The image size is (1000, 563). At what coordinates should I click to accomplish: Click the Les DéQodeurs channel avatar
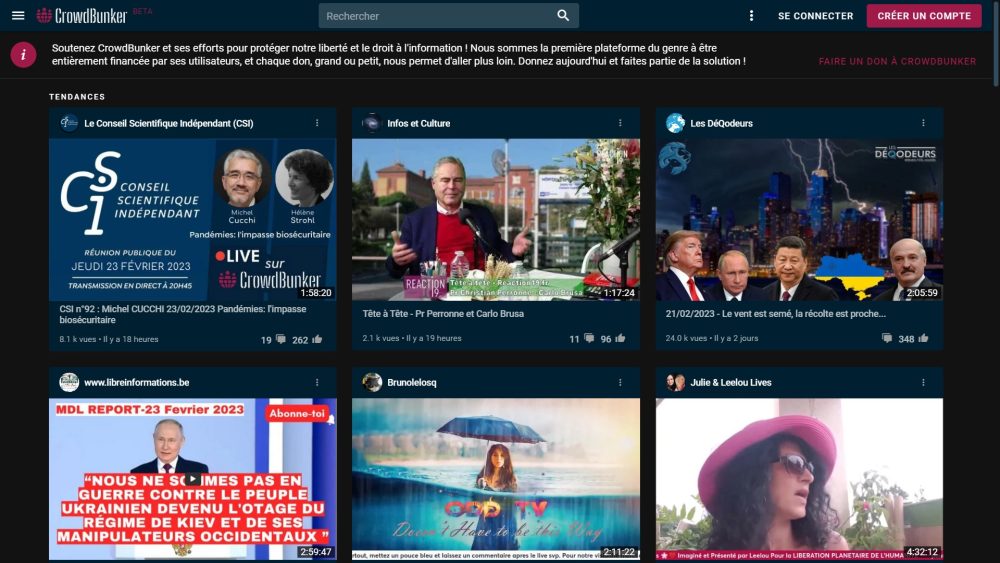click(675, 122)
